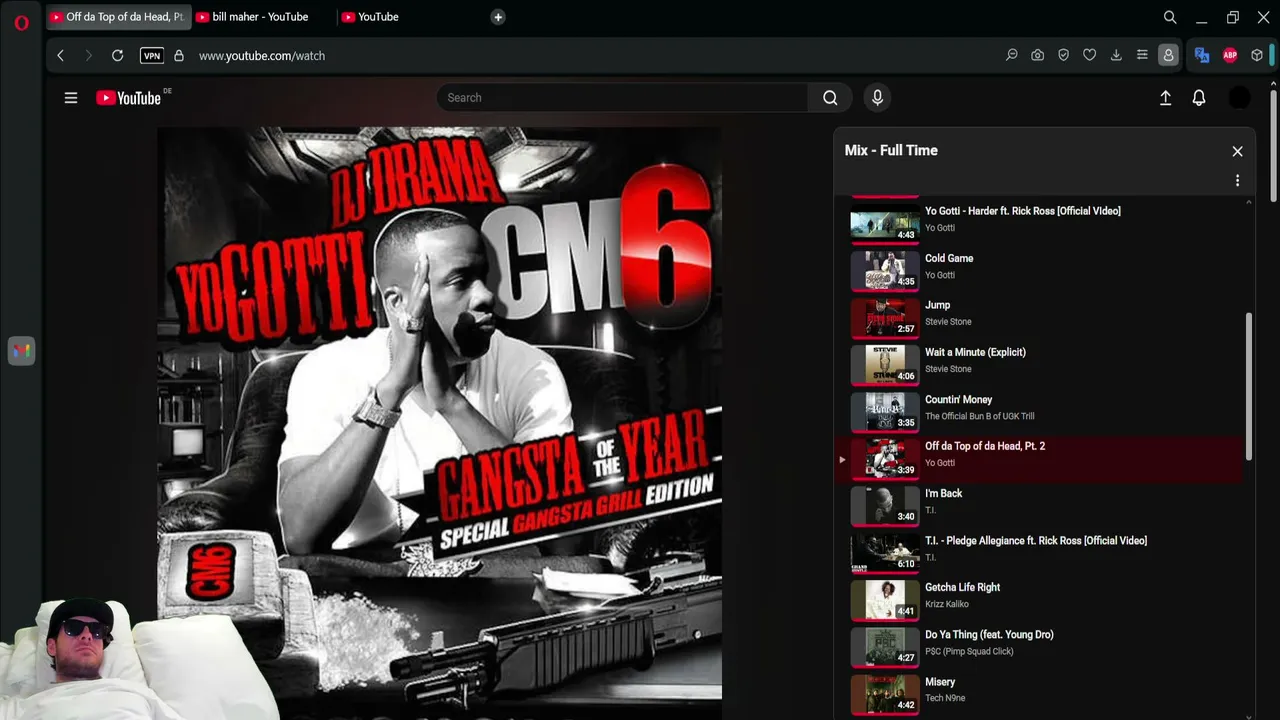
Task: Click the 'Cold Game' 4:35 thumbnail
Action: pos(885,269)
